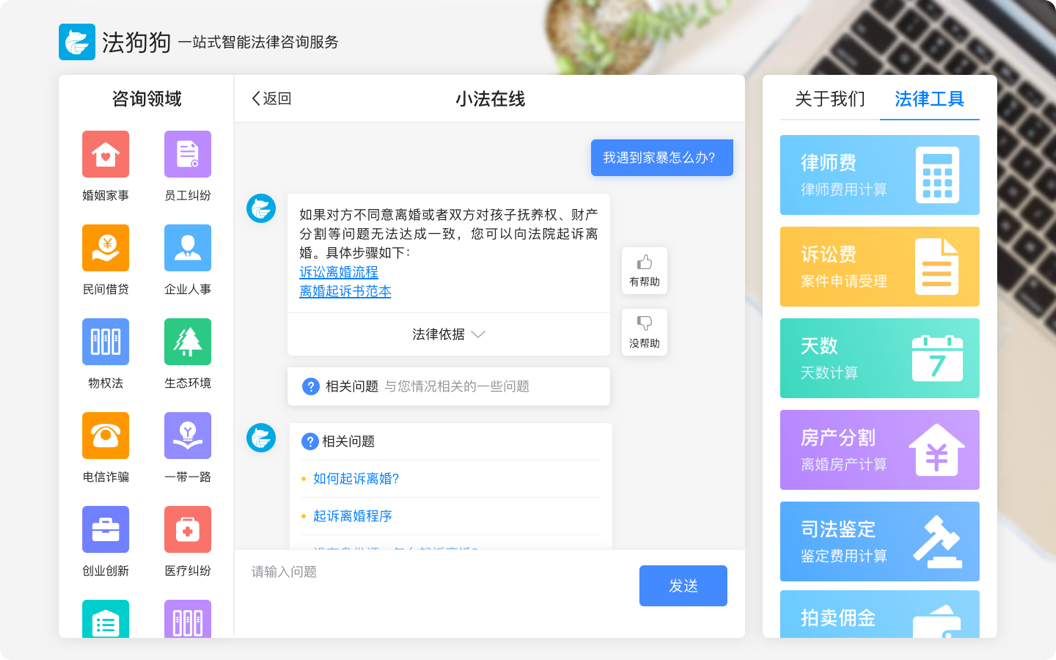Mark the answer as 有帮助 (thumbs up)
The width and height of the screenshot is (1056, 660).
tap(644, 270)
